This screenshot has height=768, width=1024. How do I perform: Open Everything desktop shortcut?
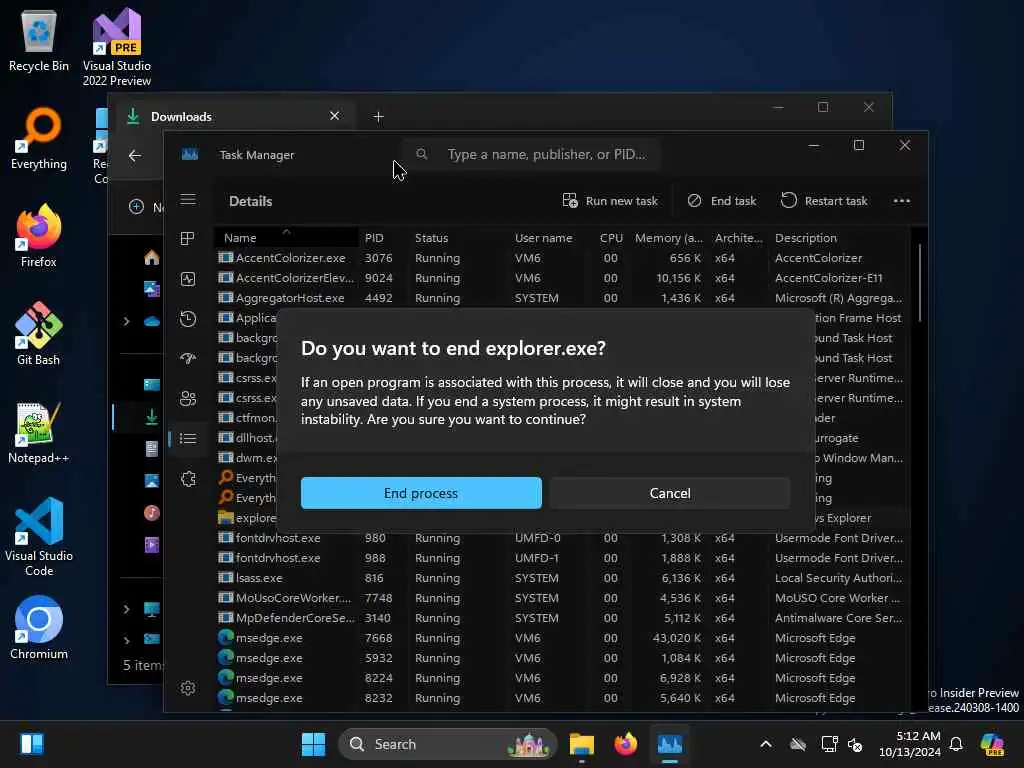pos(39,138)
